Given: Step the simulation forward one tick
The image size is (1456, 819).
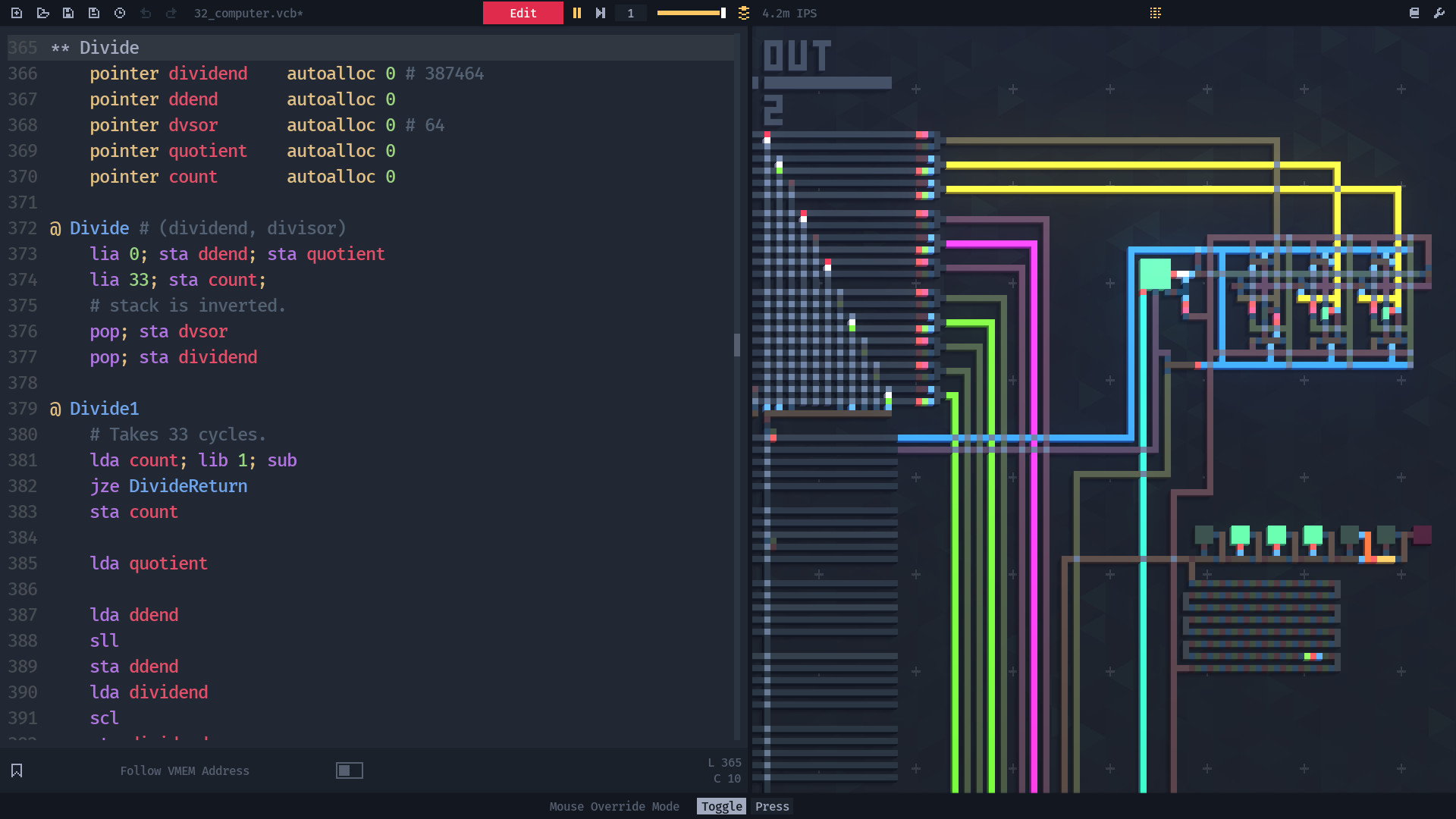Looking at the screenshot, I should [601, 13].
